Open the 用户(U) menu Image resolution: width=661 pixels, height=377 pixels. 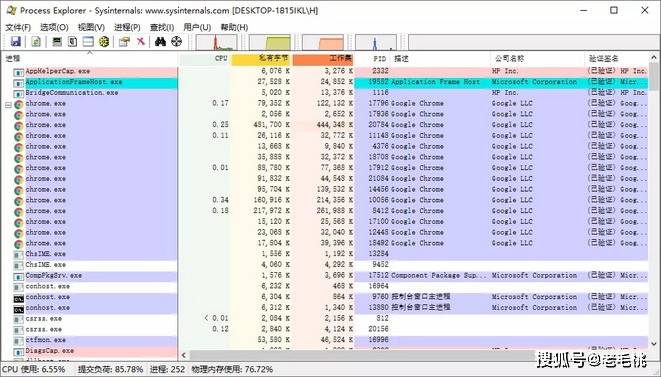click(197, 27)
